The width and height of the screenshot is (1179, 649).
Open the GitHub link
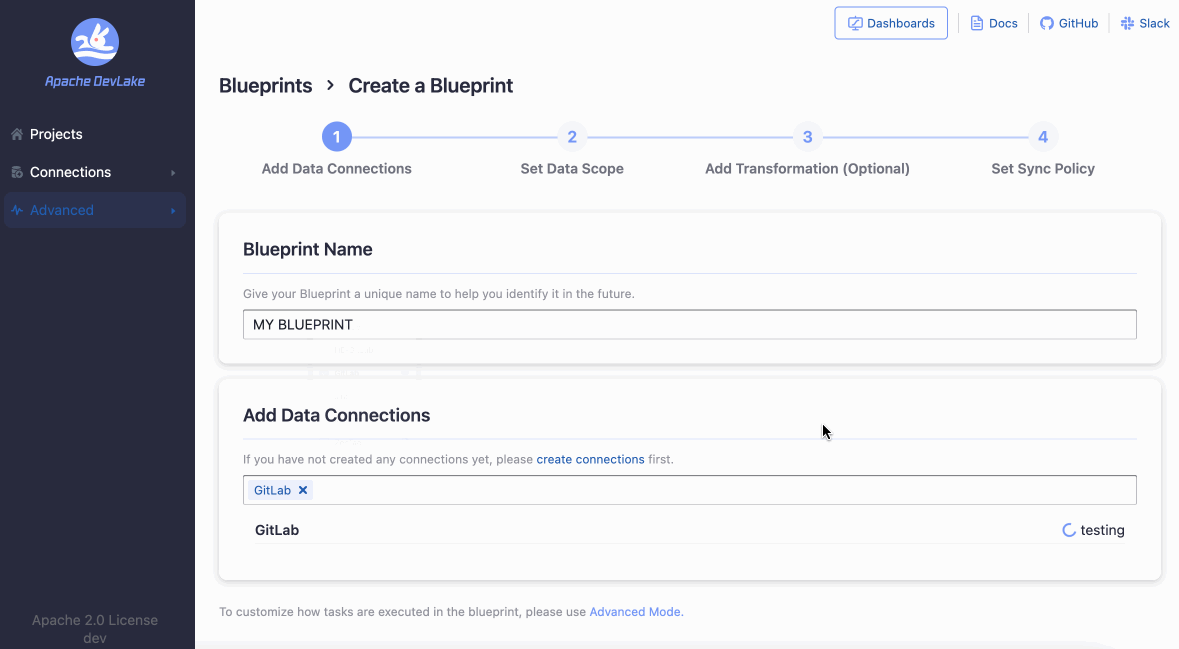1069,23
